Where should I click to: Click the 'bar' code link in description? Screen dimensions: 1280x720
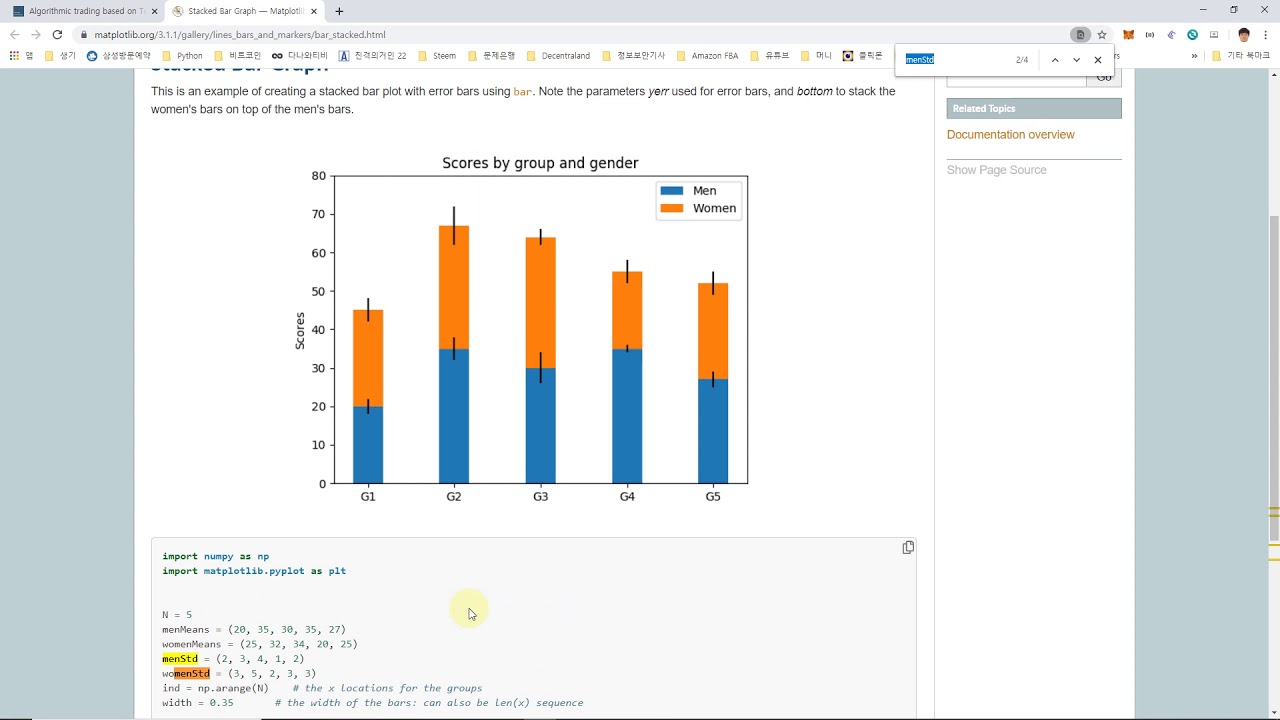pyautogui.click(x=523, y=92)
